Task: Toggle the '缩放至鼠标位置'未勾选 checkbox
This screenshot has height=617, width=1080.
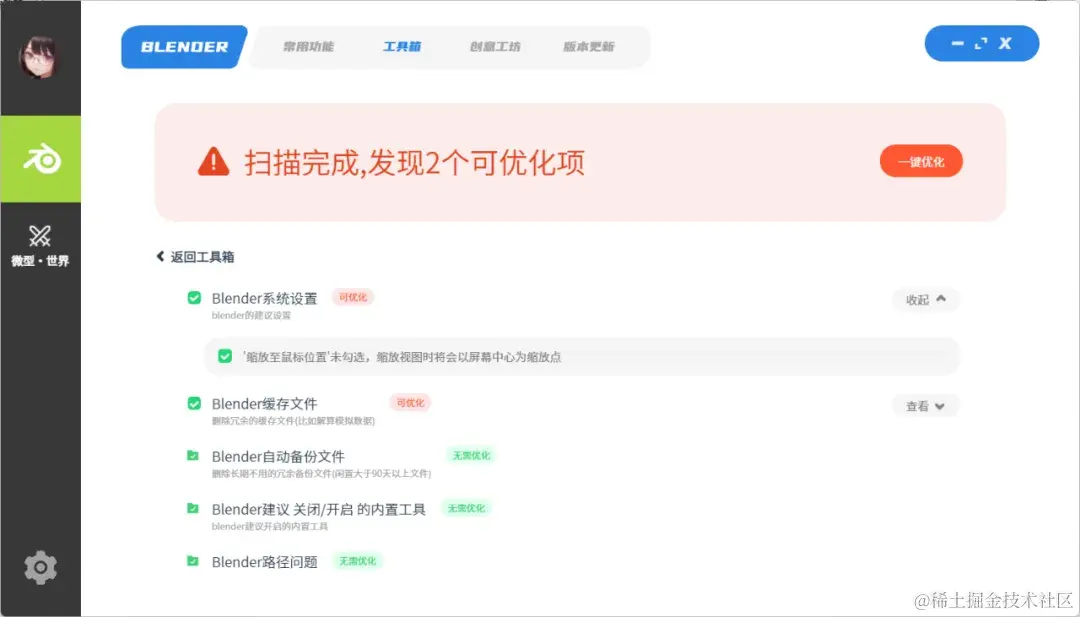Action: (x=225, y=356)
